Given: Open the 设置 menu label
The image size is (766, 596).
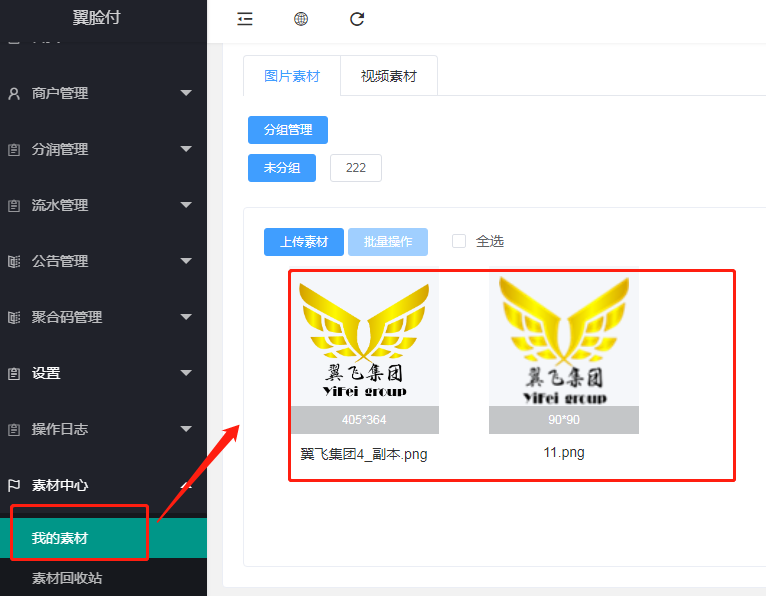Looking at the screenshot, I should click(46, 373).
